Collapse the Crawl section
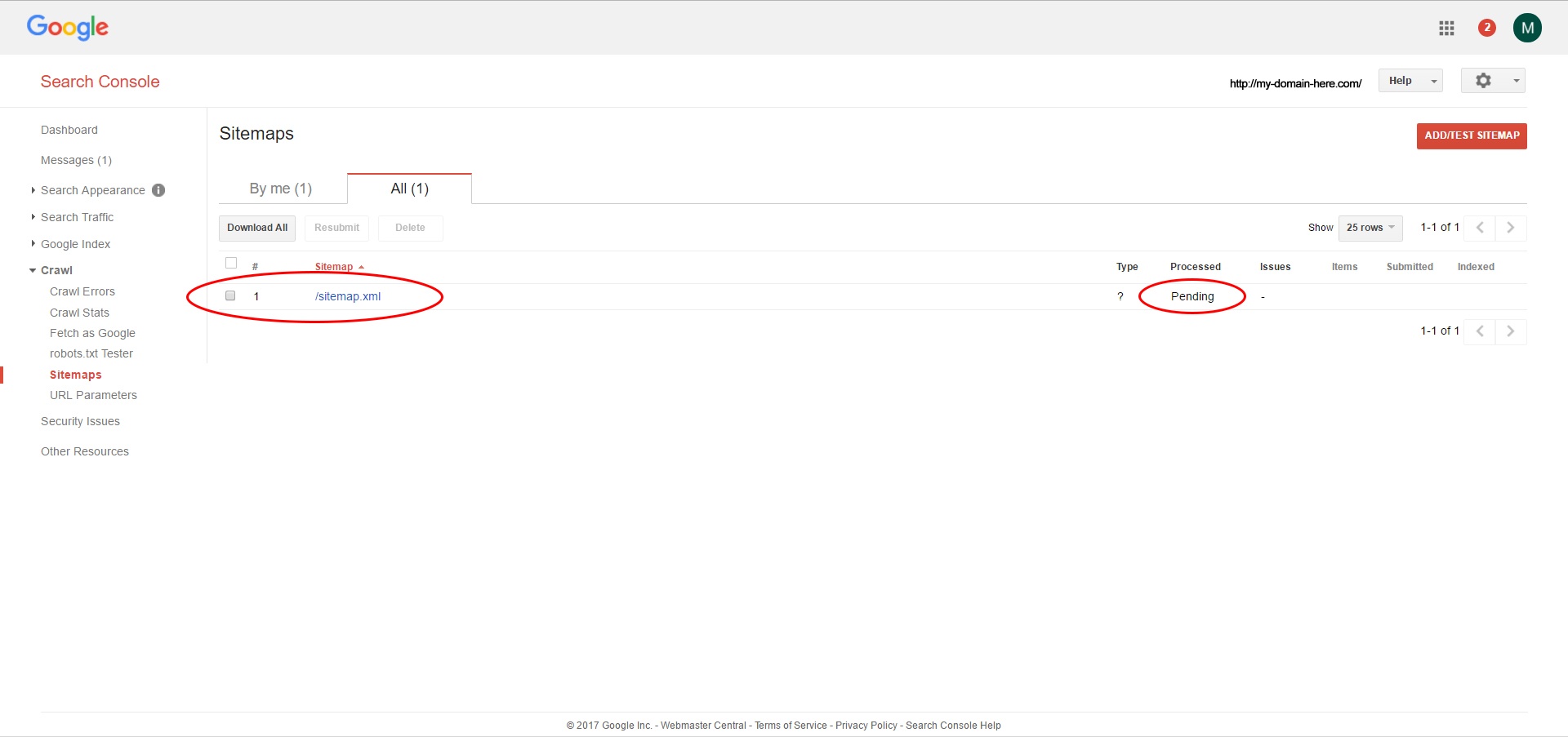Image resolution: width=1568 pixels, height=737 pixels. click(33, 270)
